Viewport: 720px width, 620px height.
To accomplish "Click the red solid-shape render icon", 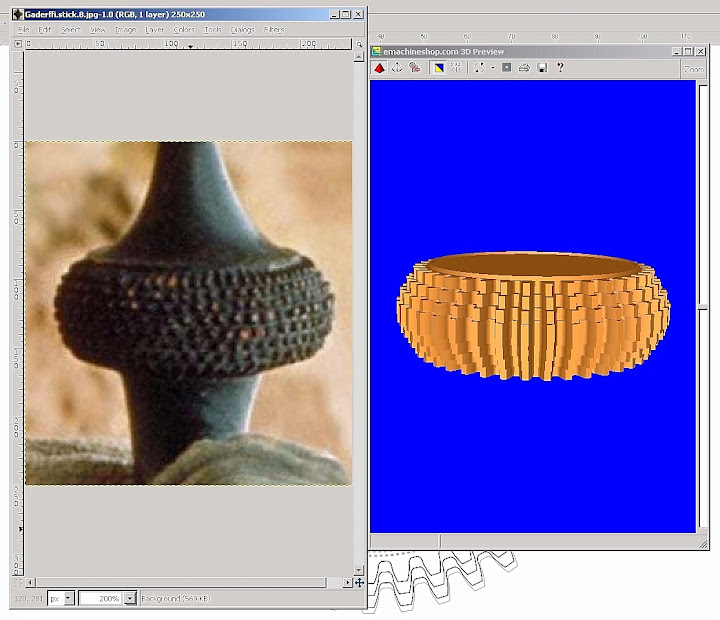I will (x=379, y=68).
